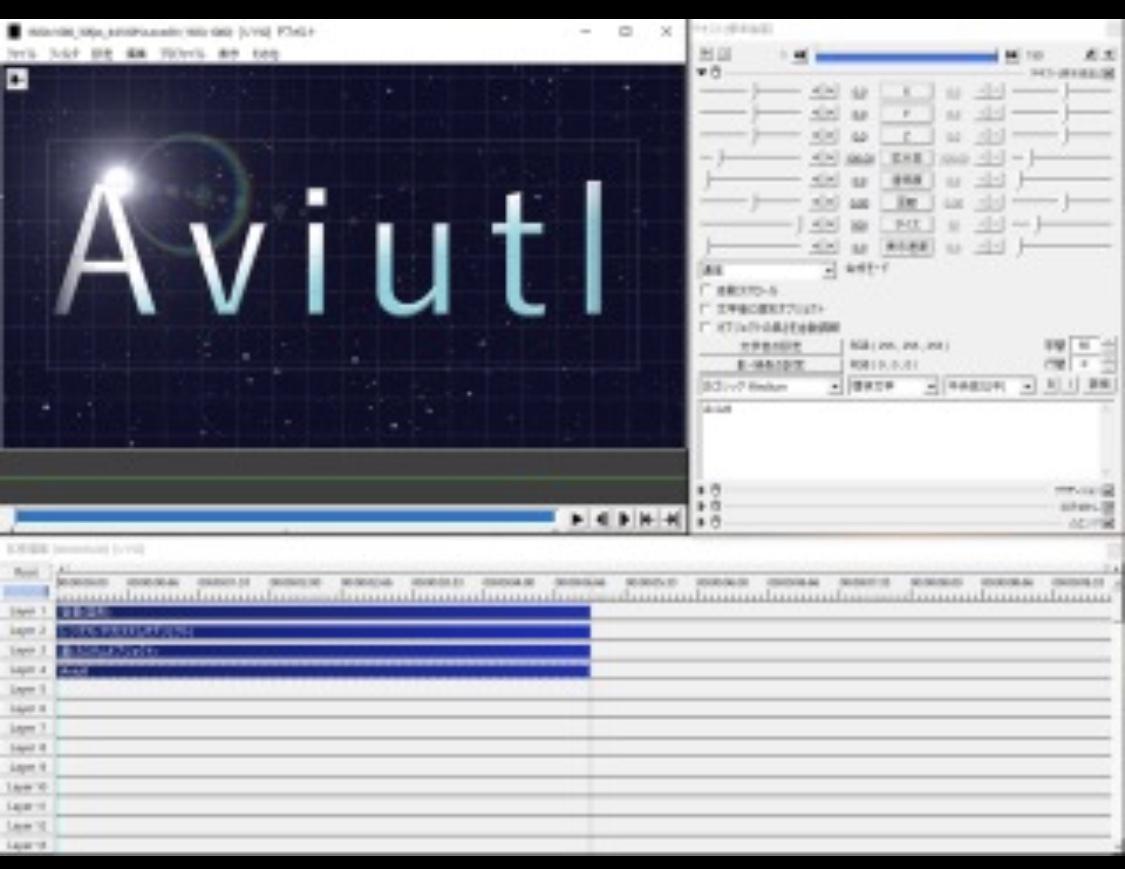Viewport: 1125px width, 869px height.
Task: Click the left slider in the X row
Action: (x=750, y=91)
